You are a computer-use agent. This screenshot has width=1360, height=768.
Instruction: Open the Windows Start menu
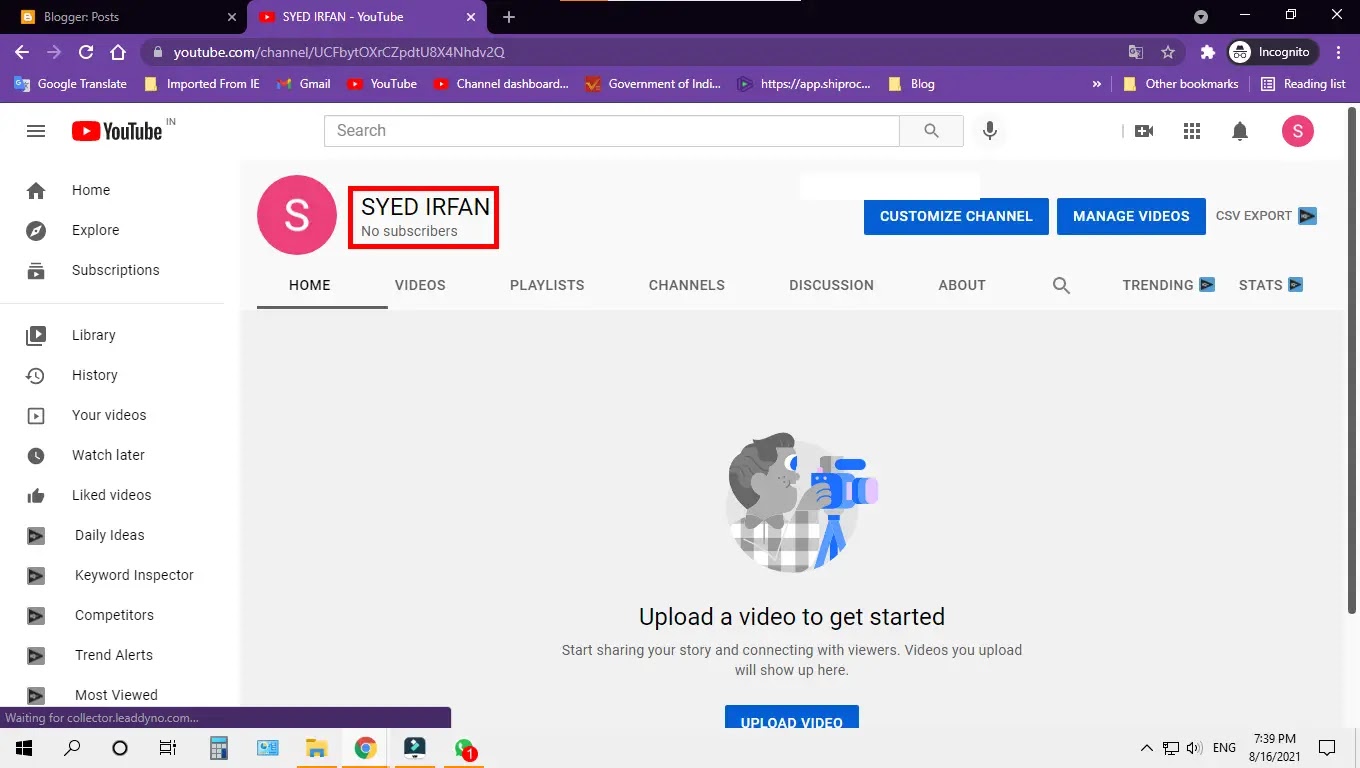click(x=22, y=748)
